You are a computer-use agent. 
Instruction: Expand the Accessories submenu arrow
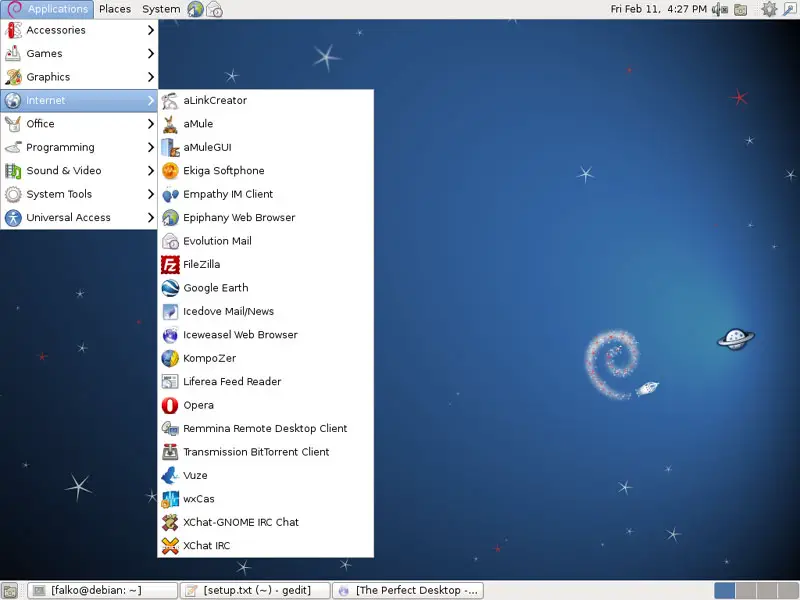coord(151,30)
